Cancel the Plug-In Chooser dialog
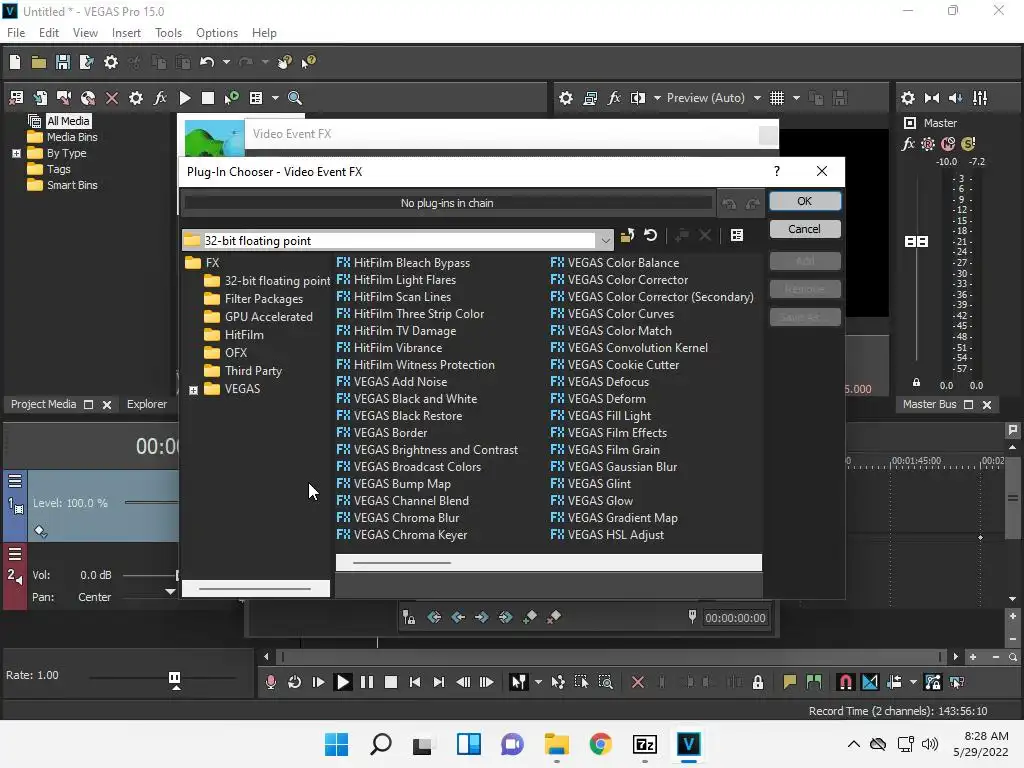Image resolution: width=1024 pixels, height=768 pixels. tap(805, 229)
